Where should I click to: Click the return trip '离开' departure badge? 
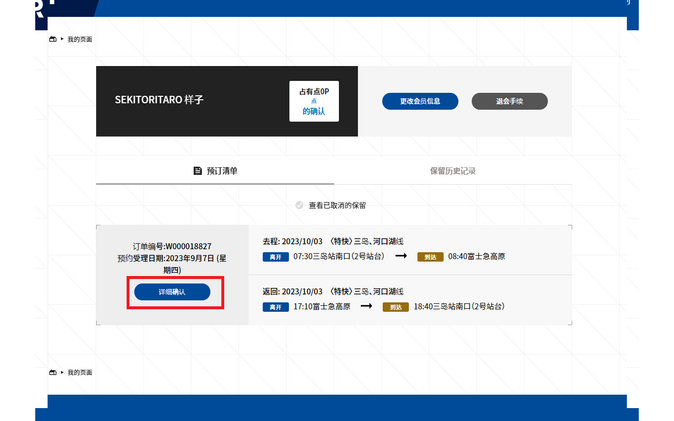tap(276, 307)
